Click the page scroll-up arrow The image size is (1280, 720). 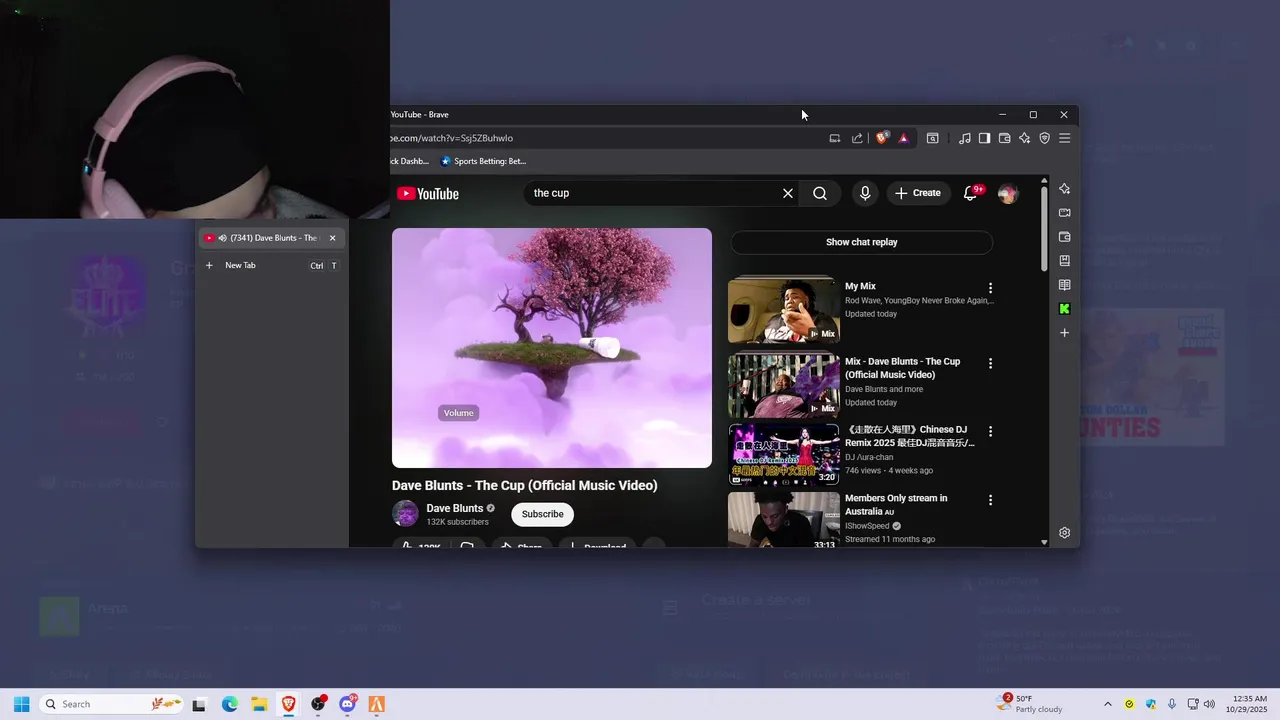click(x=1045, y=181)
